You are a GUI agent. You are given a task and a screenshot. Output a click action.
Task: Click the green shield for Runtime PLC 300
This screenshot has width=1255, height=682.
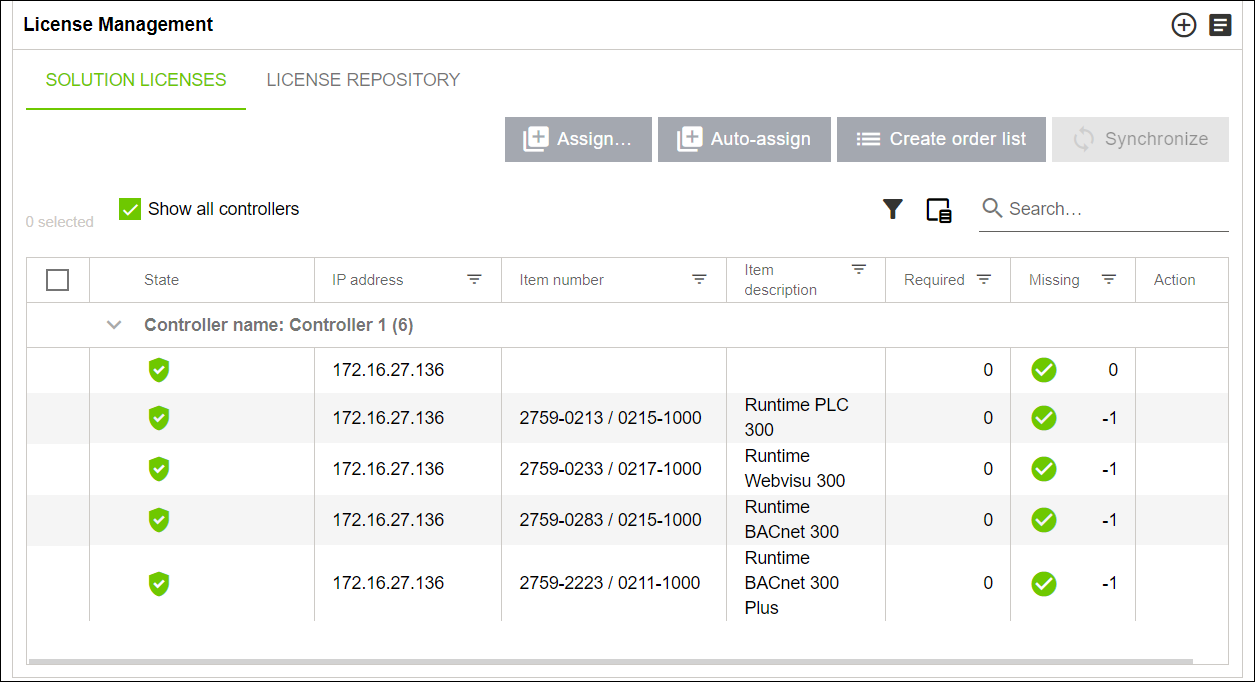click(x=159, y=418)
